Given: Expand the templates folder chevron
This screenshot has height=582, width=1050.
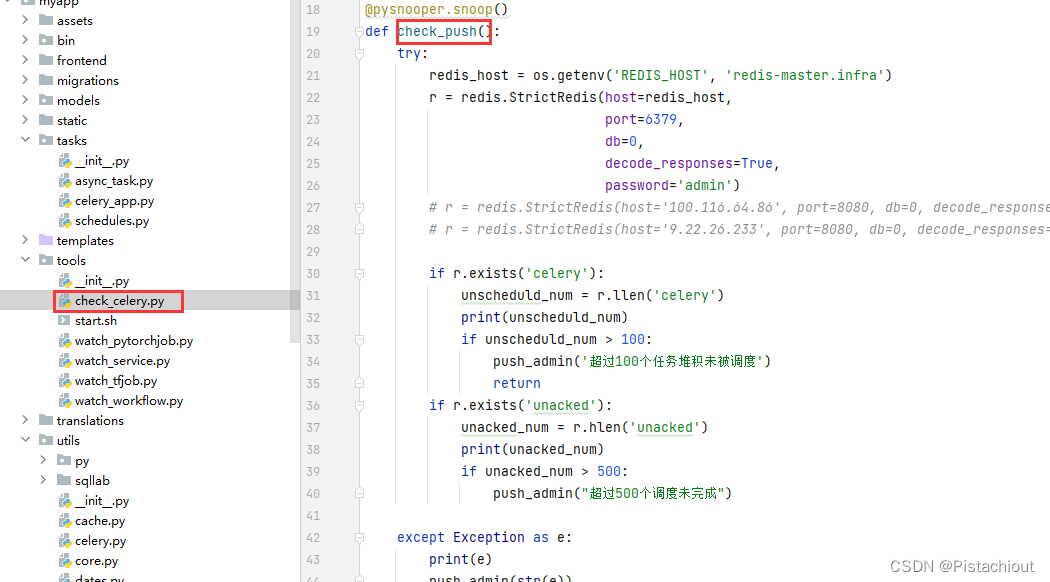Looking at the screenshot, I should 25,240.
